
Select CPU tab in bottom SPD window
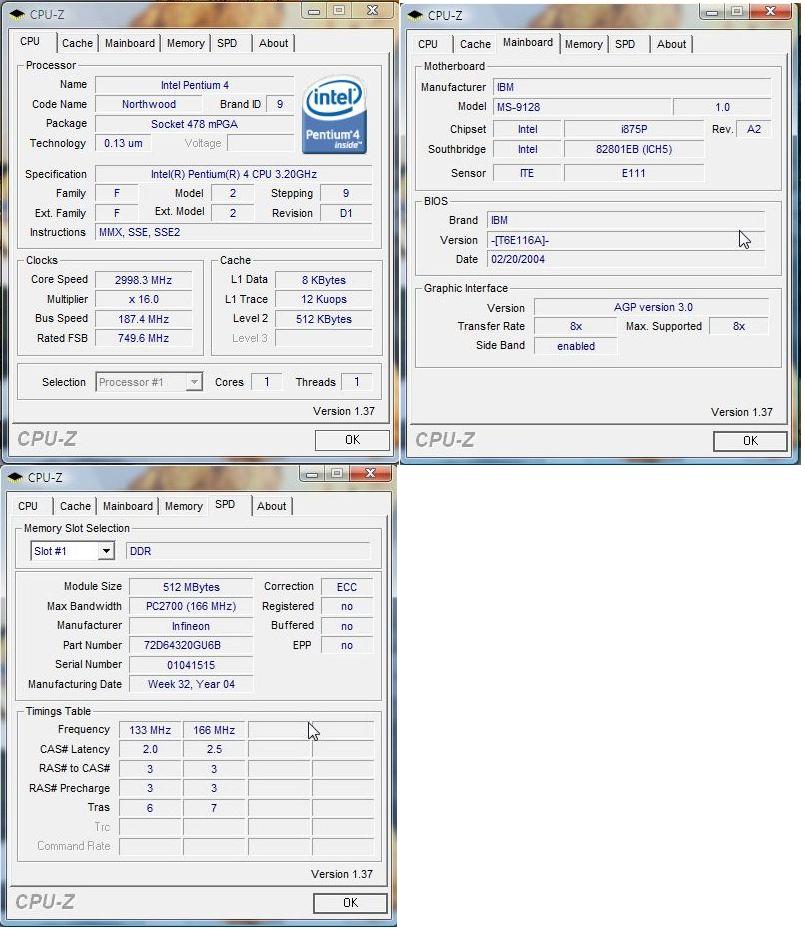28,507
